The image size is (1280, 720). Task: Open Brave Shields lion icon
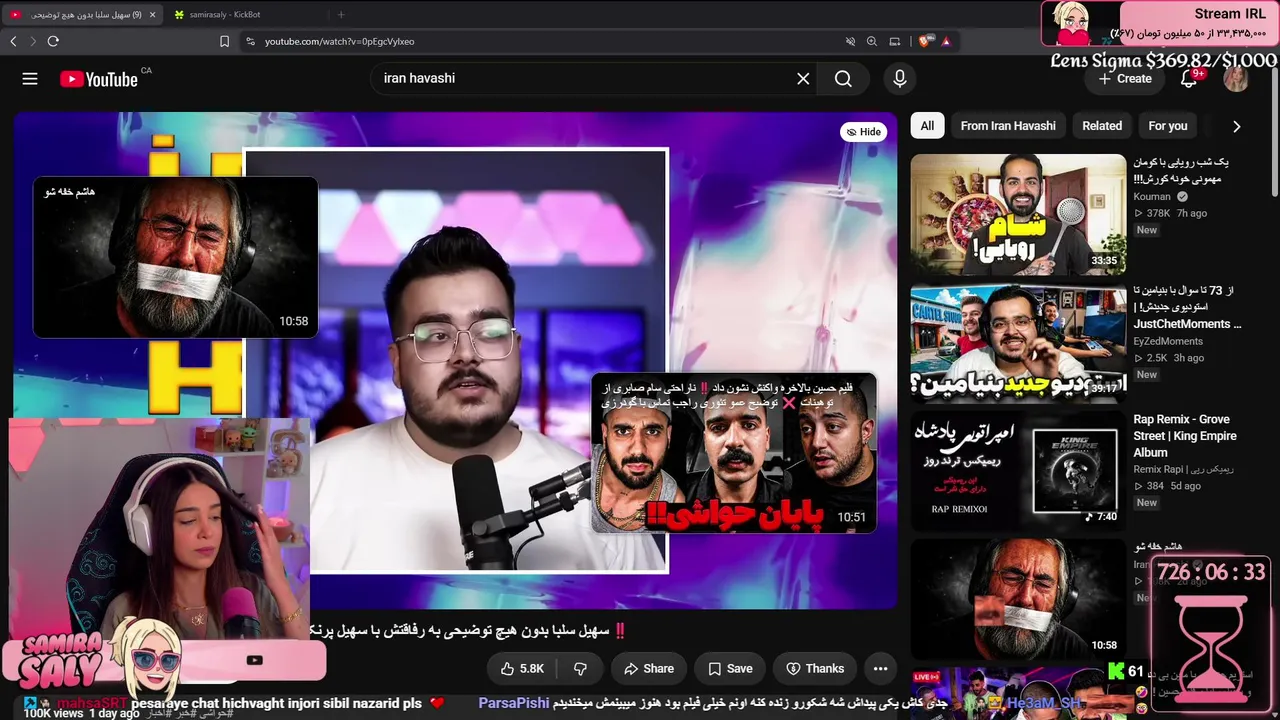[x=925, y=41]
